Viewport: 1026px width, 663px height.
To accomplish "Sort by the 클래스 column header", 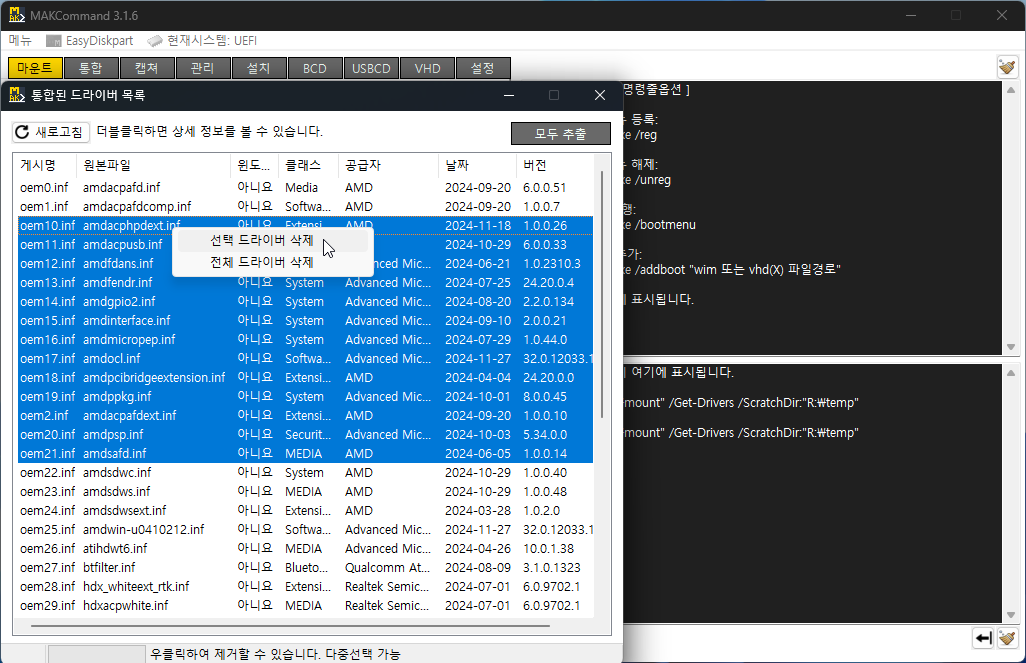I will click(x=309, y=166).
